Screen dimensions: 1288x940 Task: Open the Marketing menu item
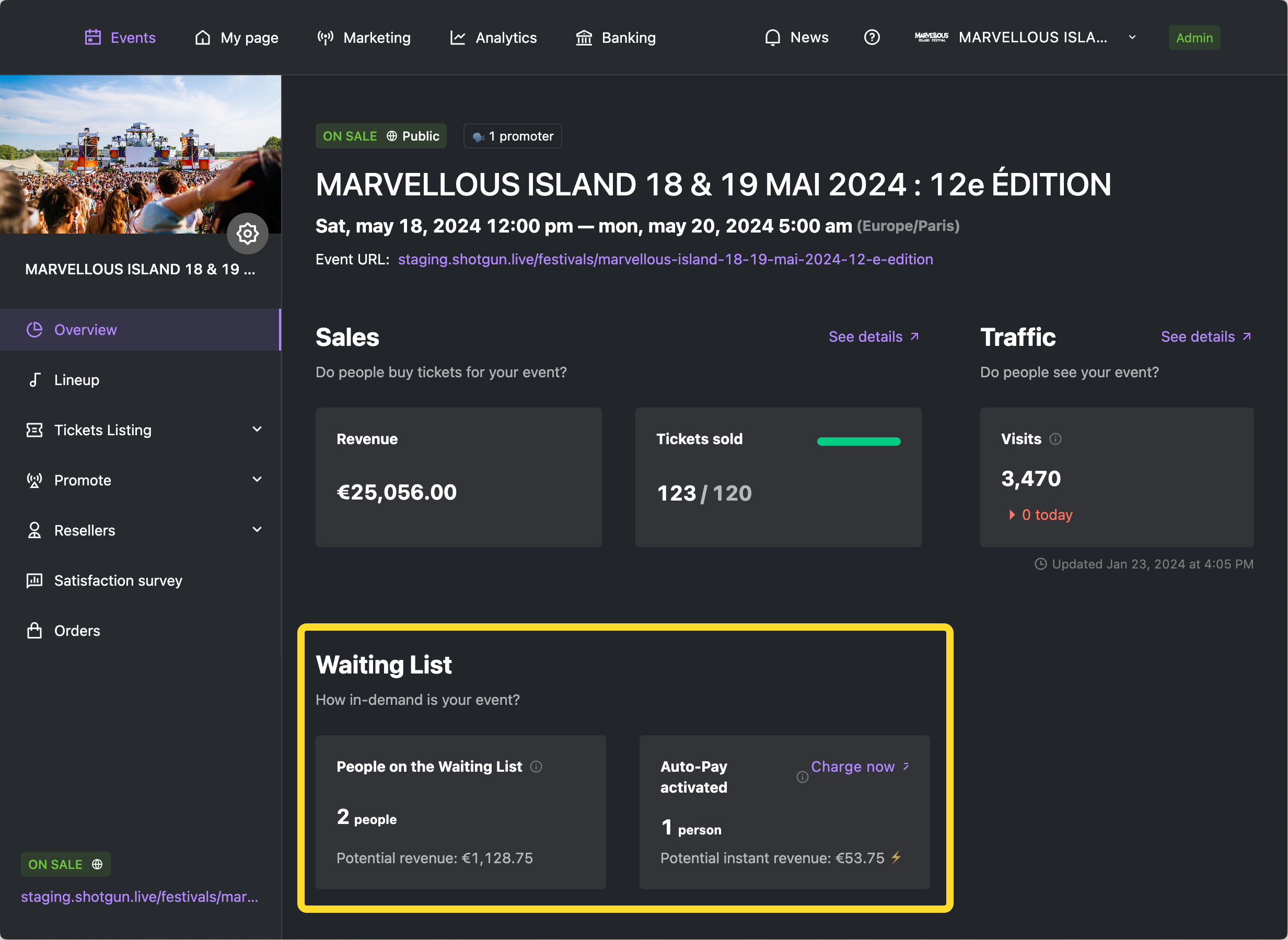coord(364,38)
